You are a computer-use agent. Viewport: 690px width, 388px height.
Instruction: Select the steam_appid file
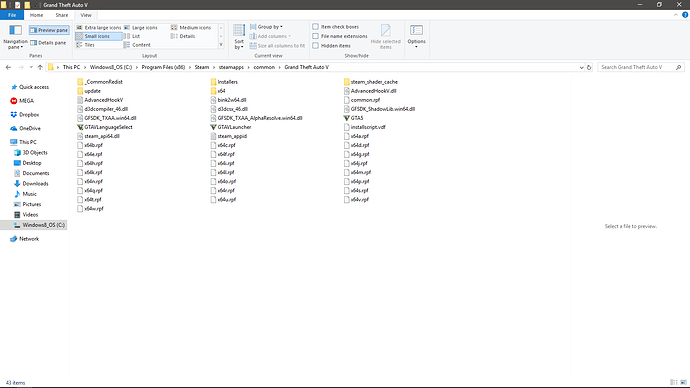click(x=229, y=136)
